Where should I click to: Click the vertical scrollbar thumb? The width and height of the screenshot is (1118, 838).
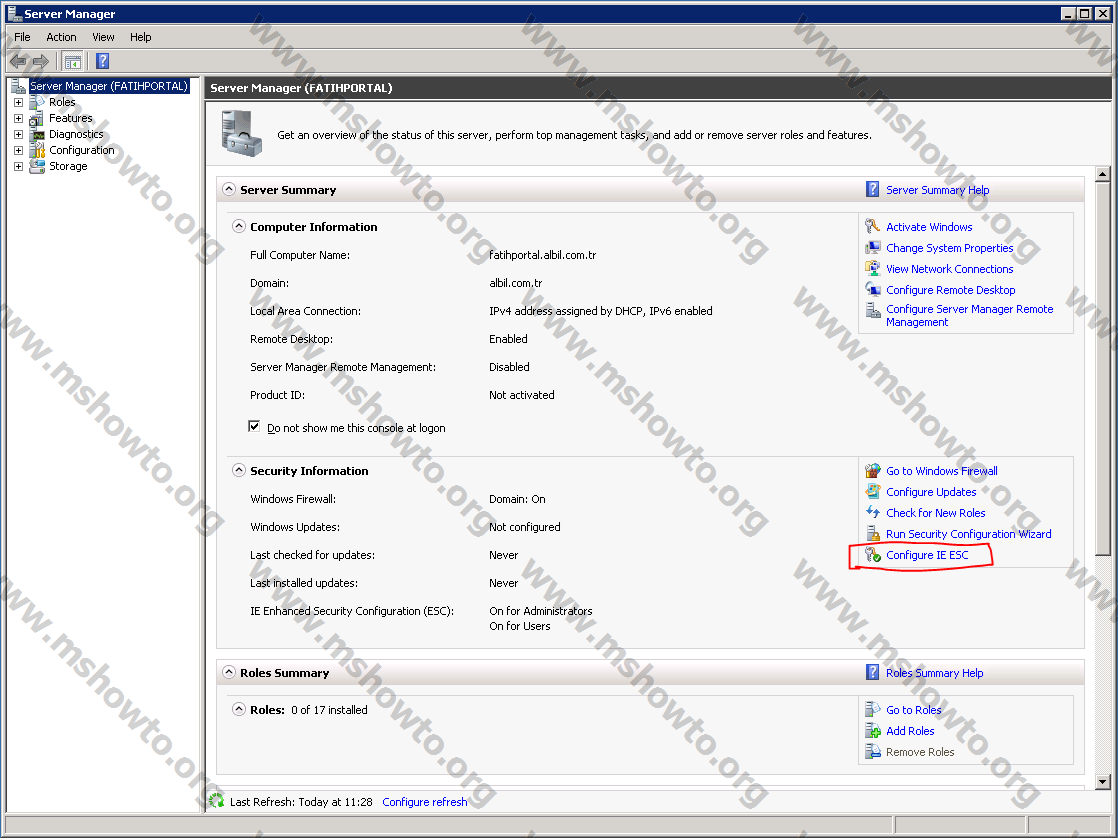pyautogui.click(x=1102, y=368)
